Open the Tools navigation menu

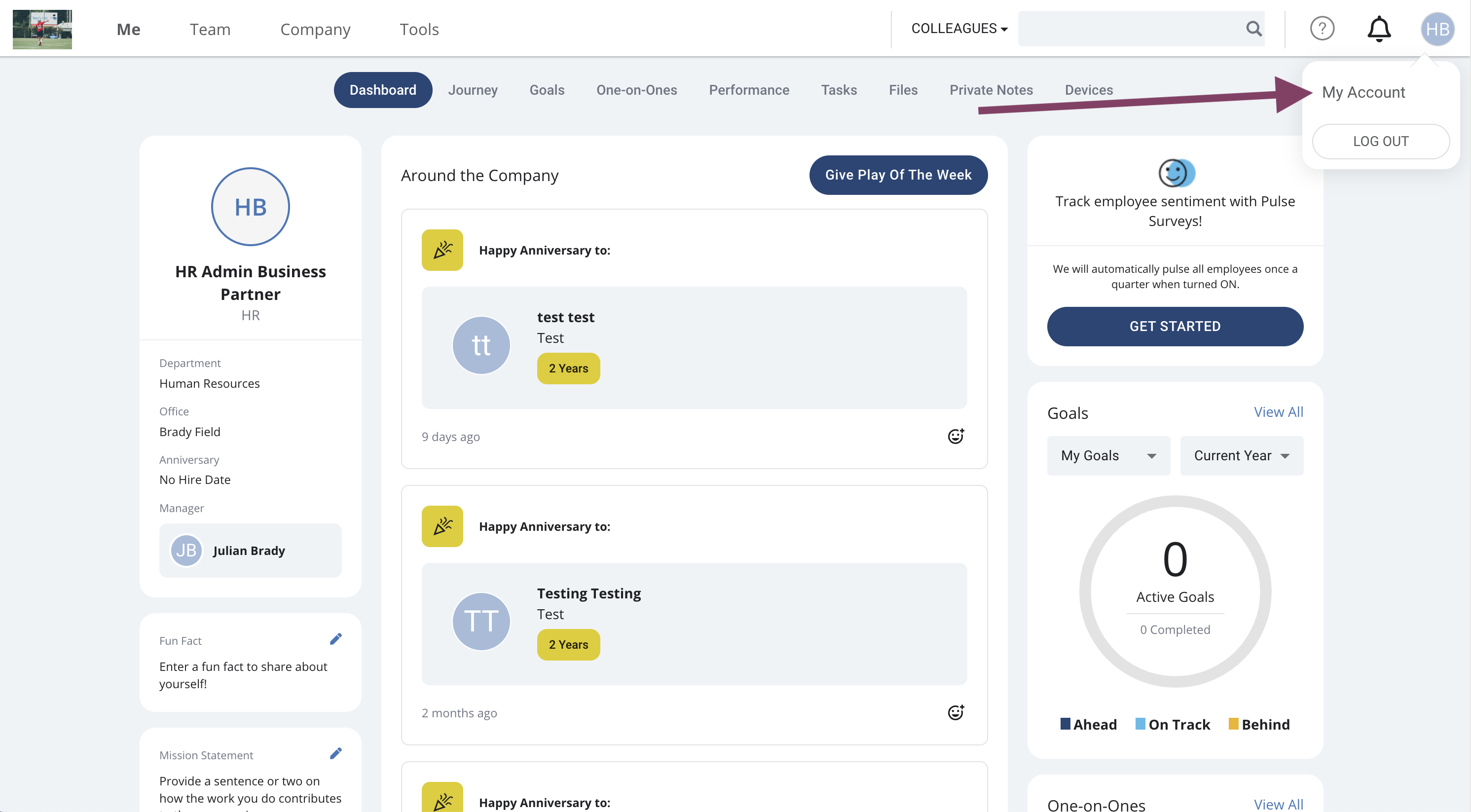[419, 29]
